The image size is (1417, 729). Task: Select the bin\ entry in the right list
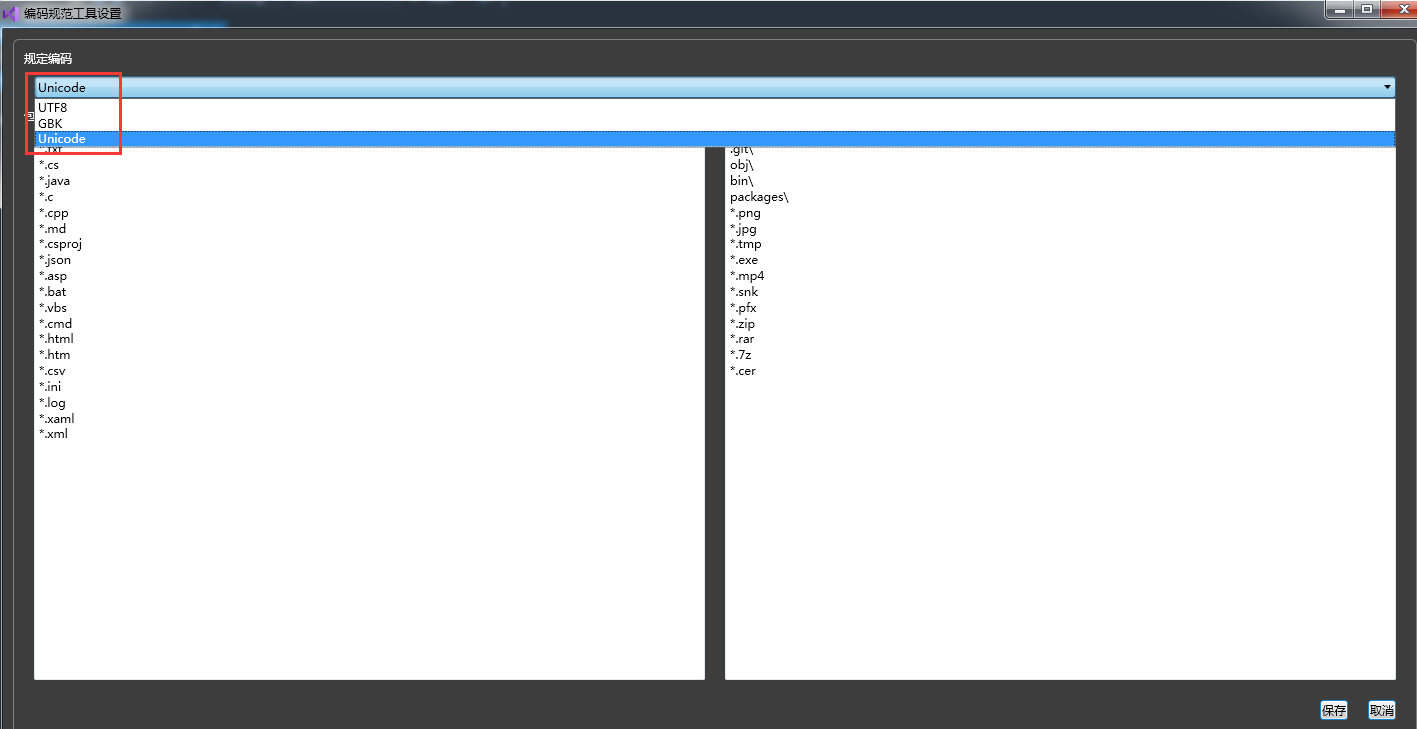[x=741, y=181]
